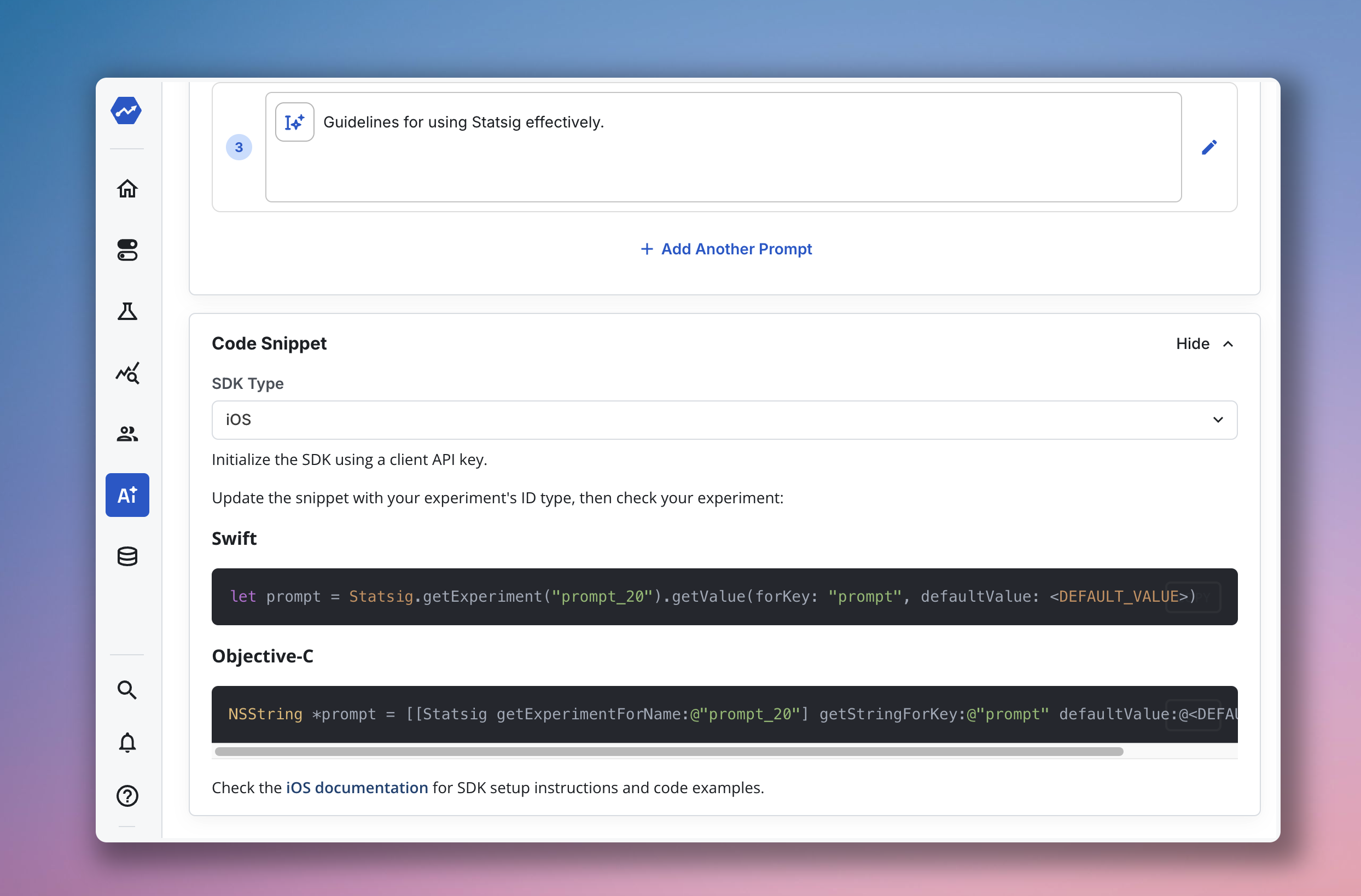This screenshot has height=896, width=1361.
Task: Open the Users people icon
Action: click(127, 434)
